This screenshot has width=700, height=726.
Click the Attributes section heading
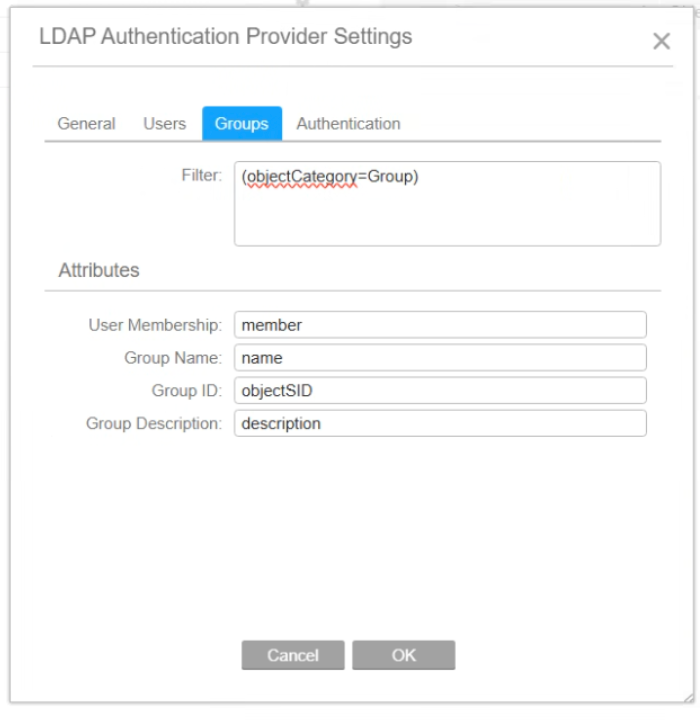pyautogui.click(x=99, y=270)
